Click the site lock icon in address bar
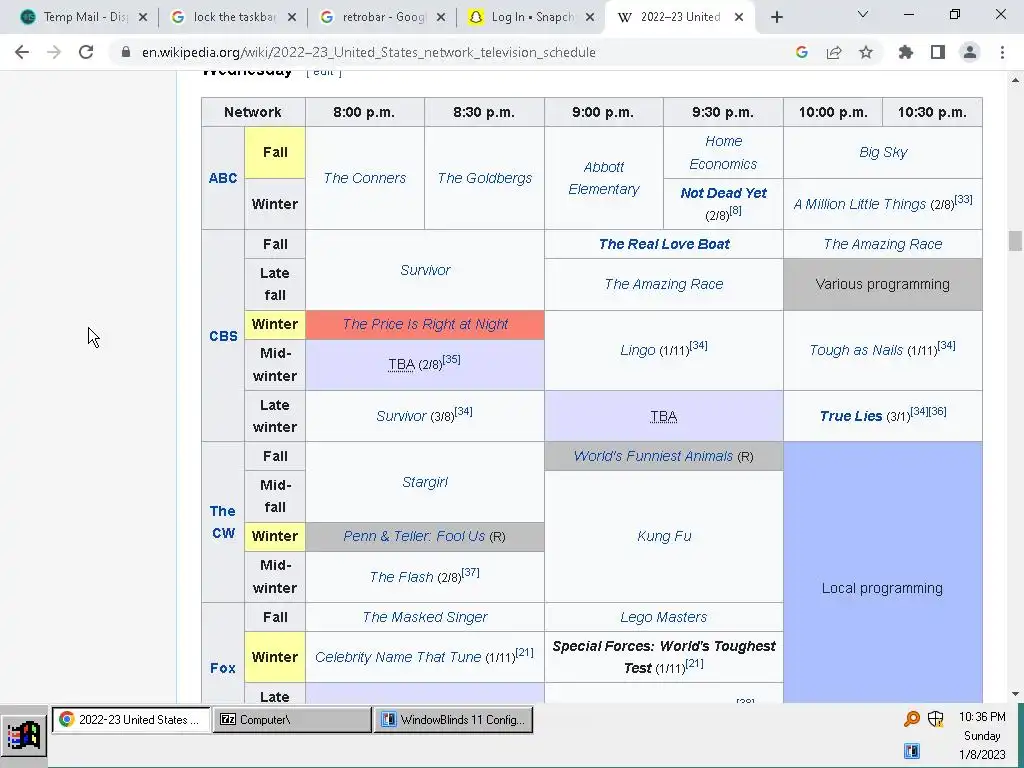 click(x=126, y=52)
